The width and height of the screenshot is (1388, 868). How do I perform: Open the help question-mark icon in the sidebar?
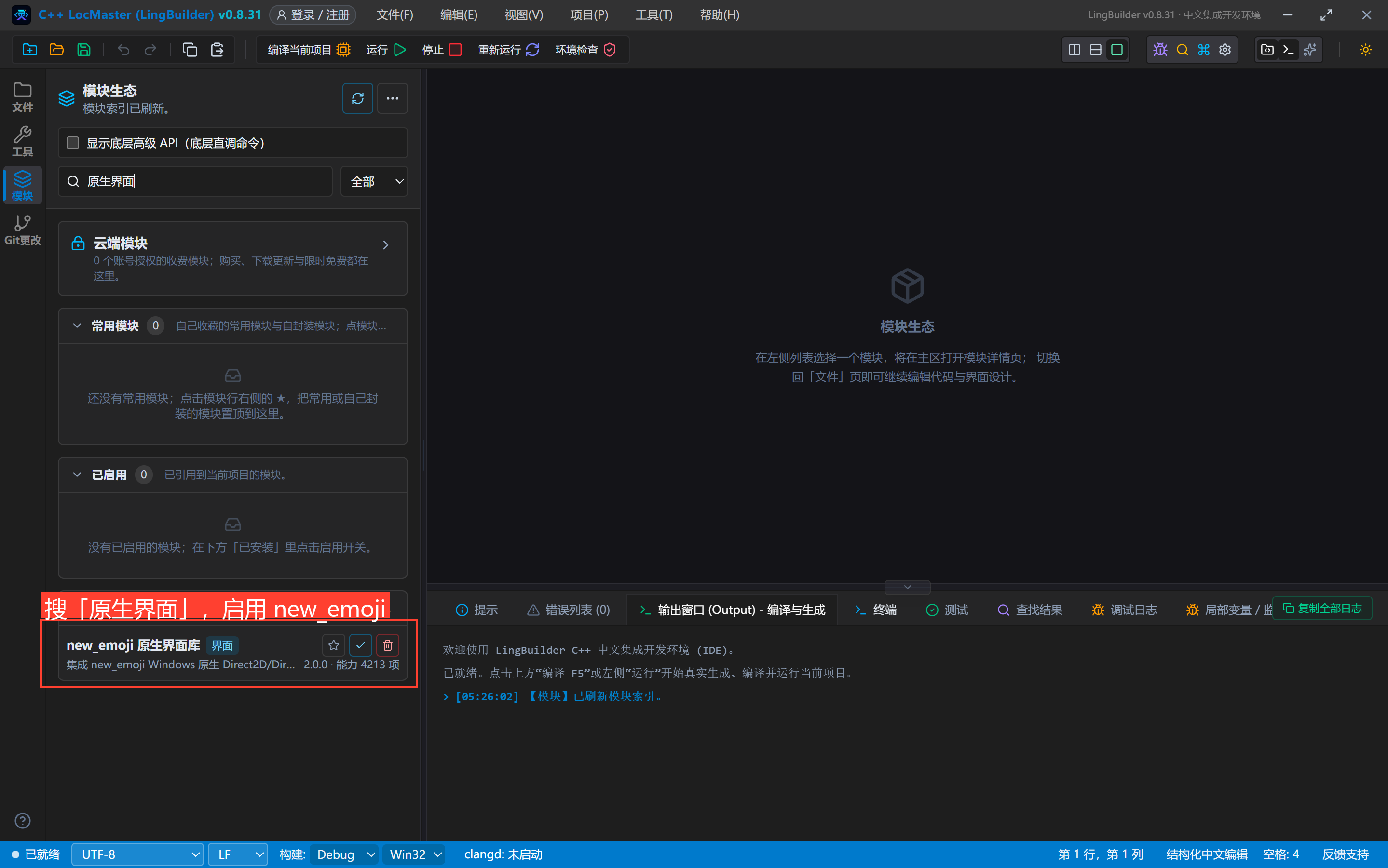[22, 821]
